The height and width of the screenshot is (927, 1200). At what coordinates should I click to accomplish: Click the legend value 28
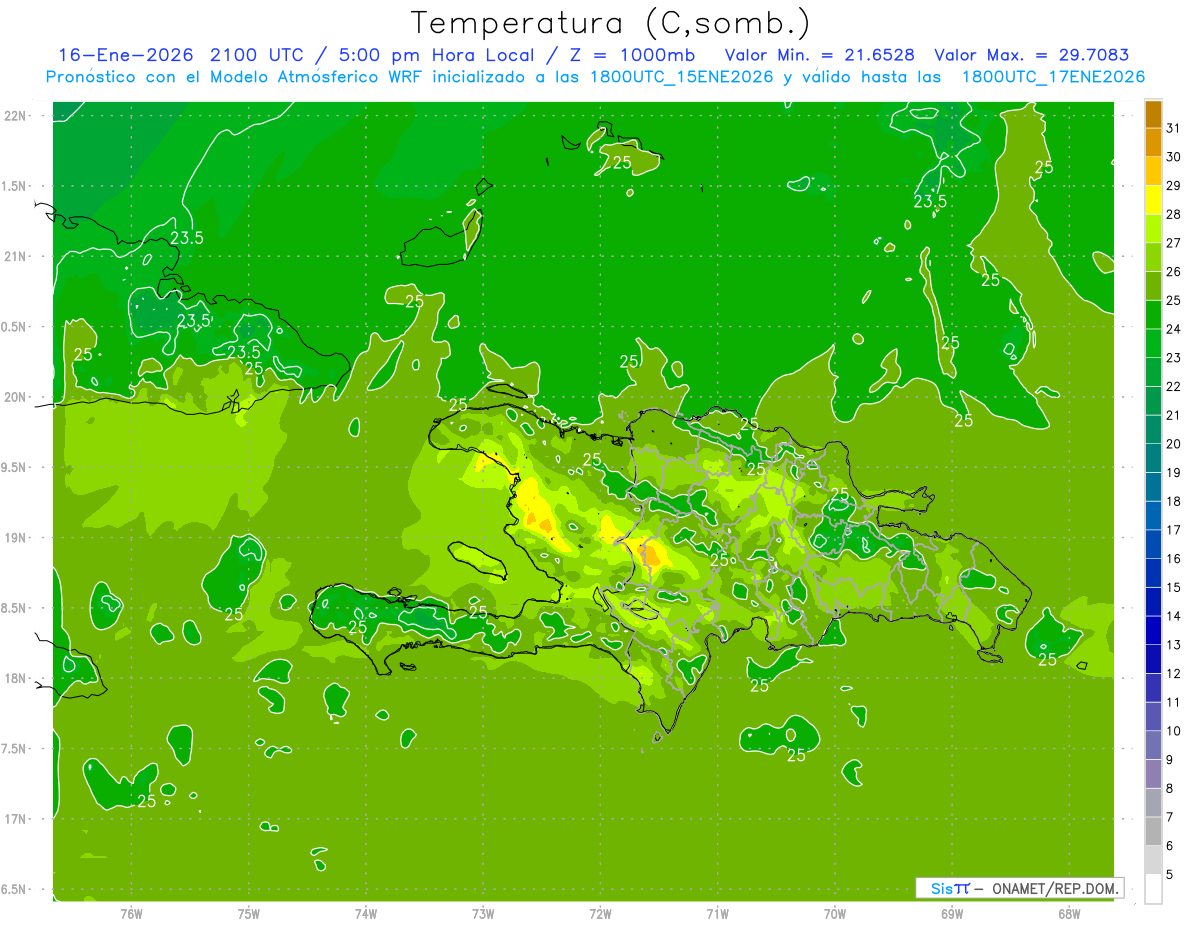tap(1174, 214)
